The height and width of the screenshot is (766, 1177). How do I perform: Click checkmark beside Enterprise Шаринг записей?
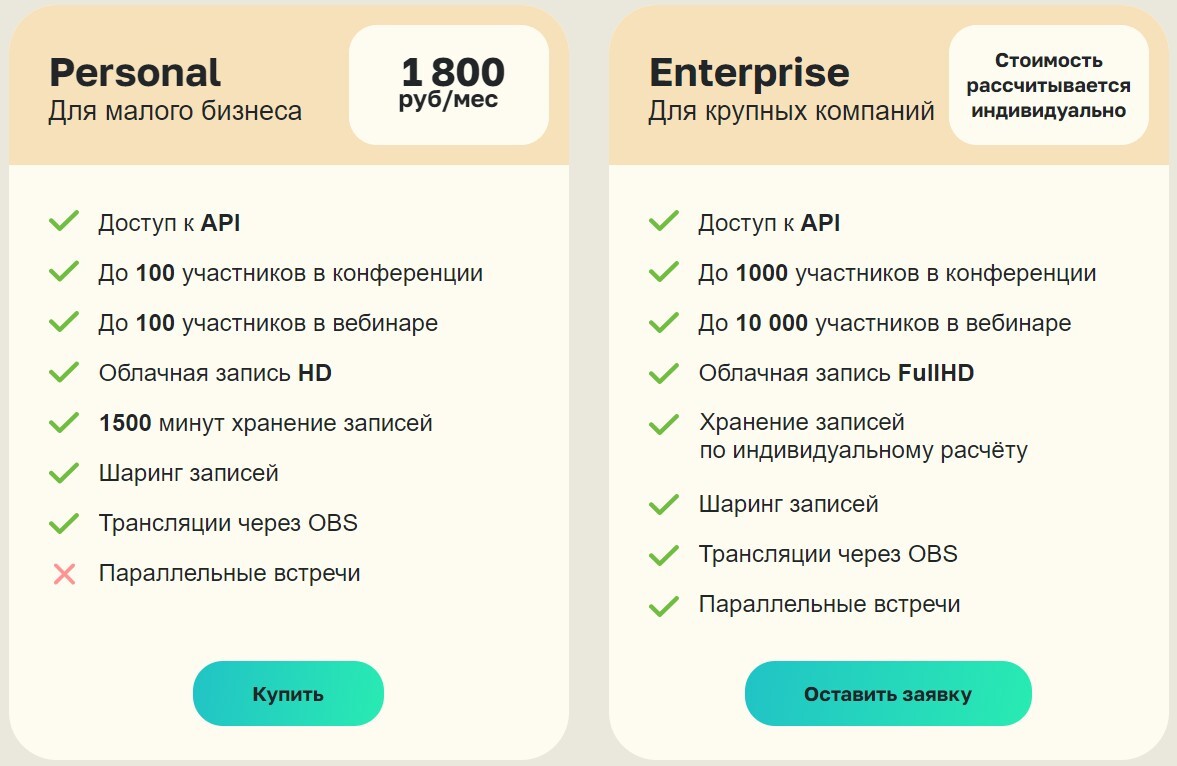coord(664,504)
